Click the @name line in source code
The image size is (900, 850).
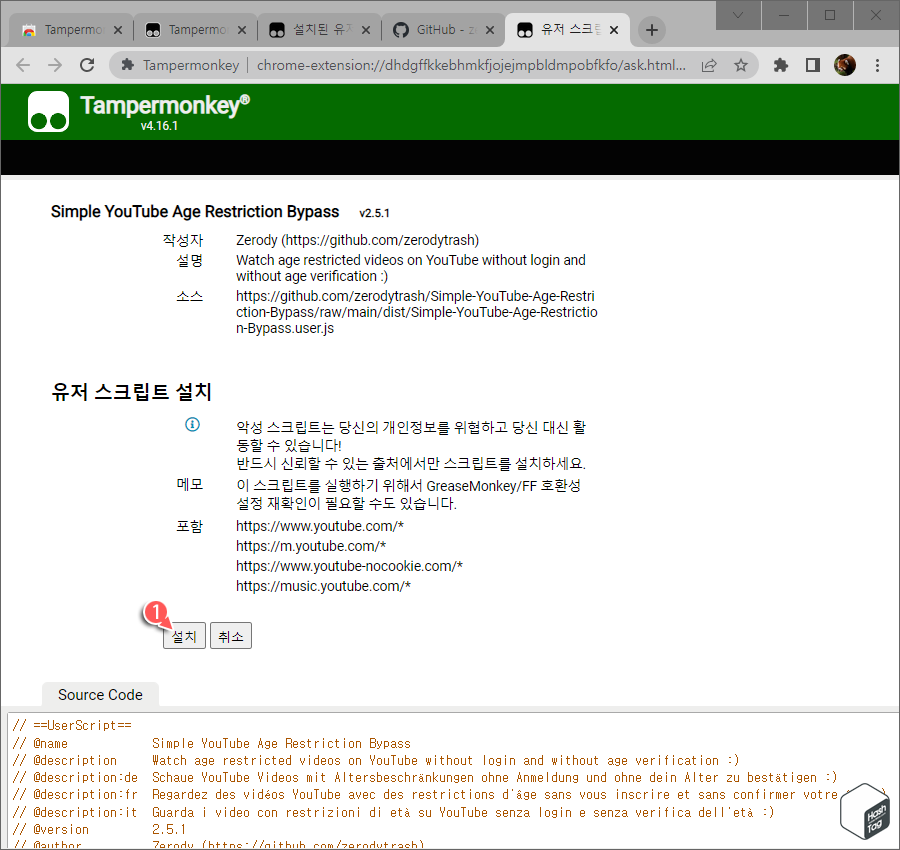(x=211, y=743)
